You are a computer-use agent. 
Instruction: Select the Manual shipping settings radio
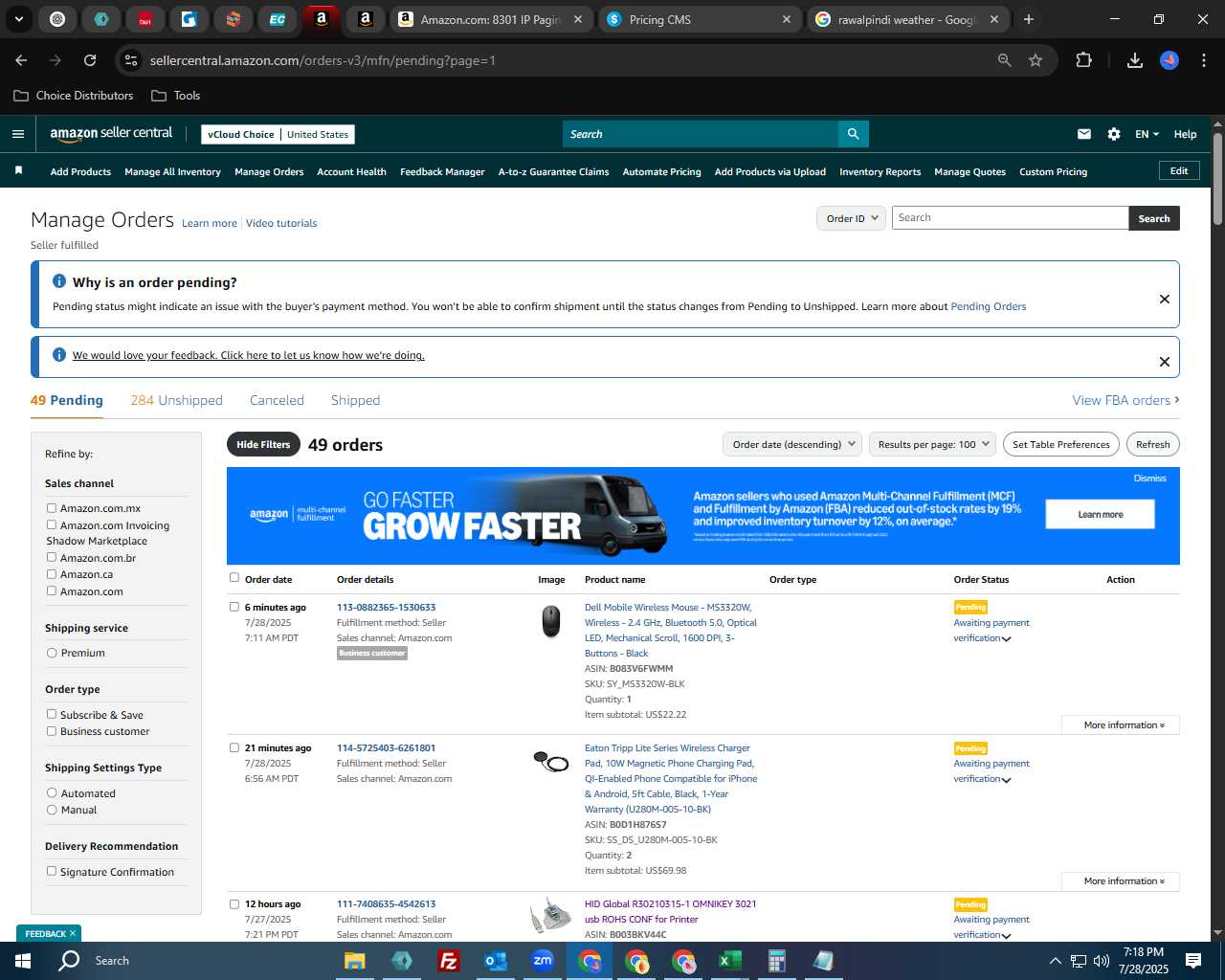point(52,810)
